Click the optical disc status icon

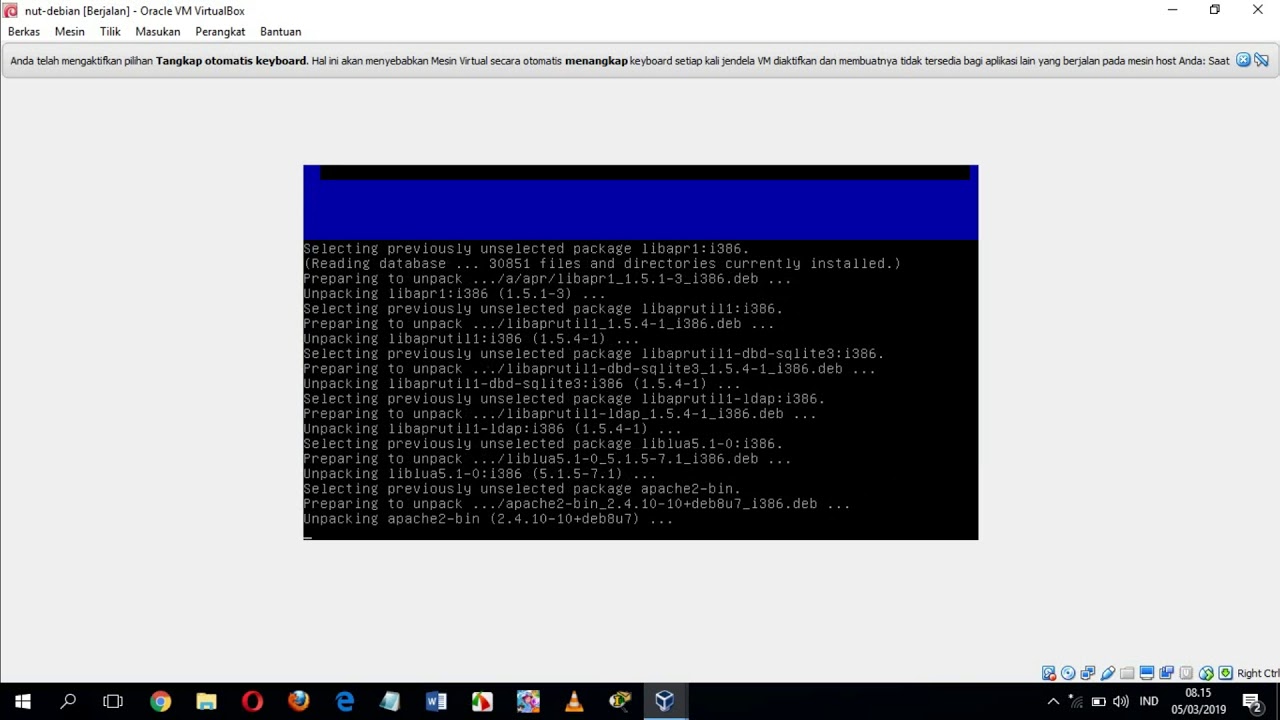pos(1068,673)
